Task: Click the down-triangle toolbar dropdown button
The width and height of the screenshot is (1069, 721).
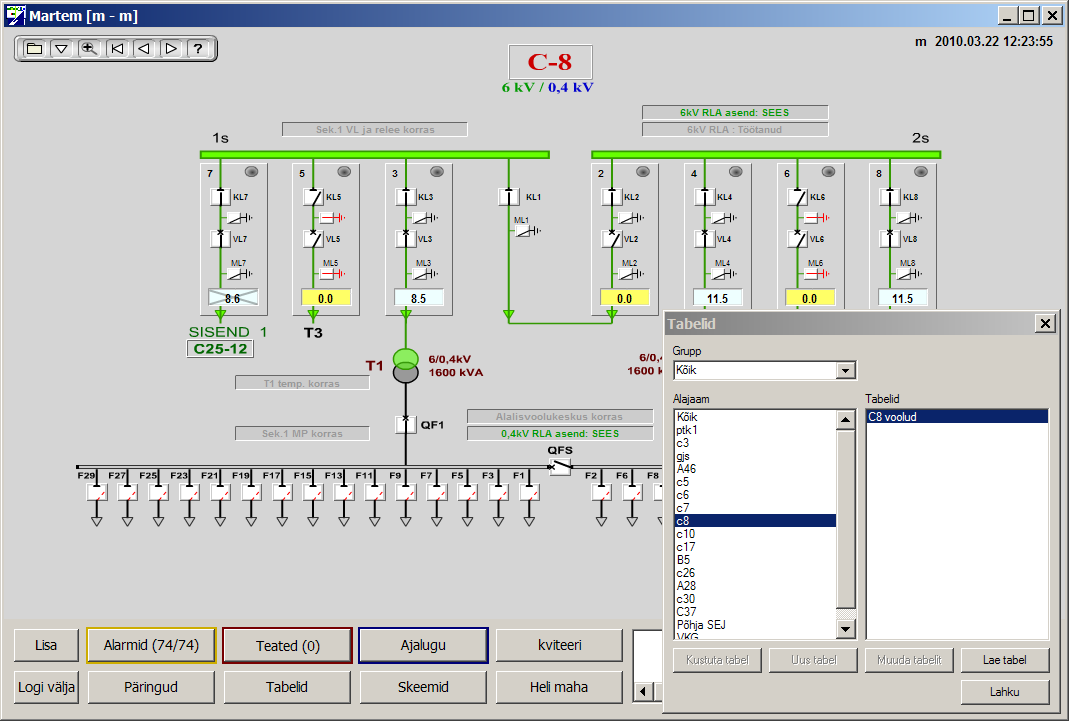Action: pos(61,48)
